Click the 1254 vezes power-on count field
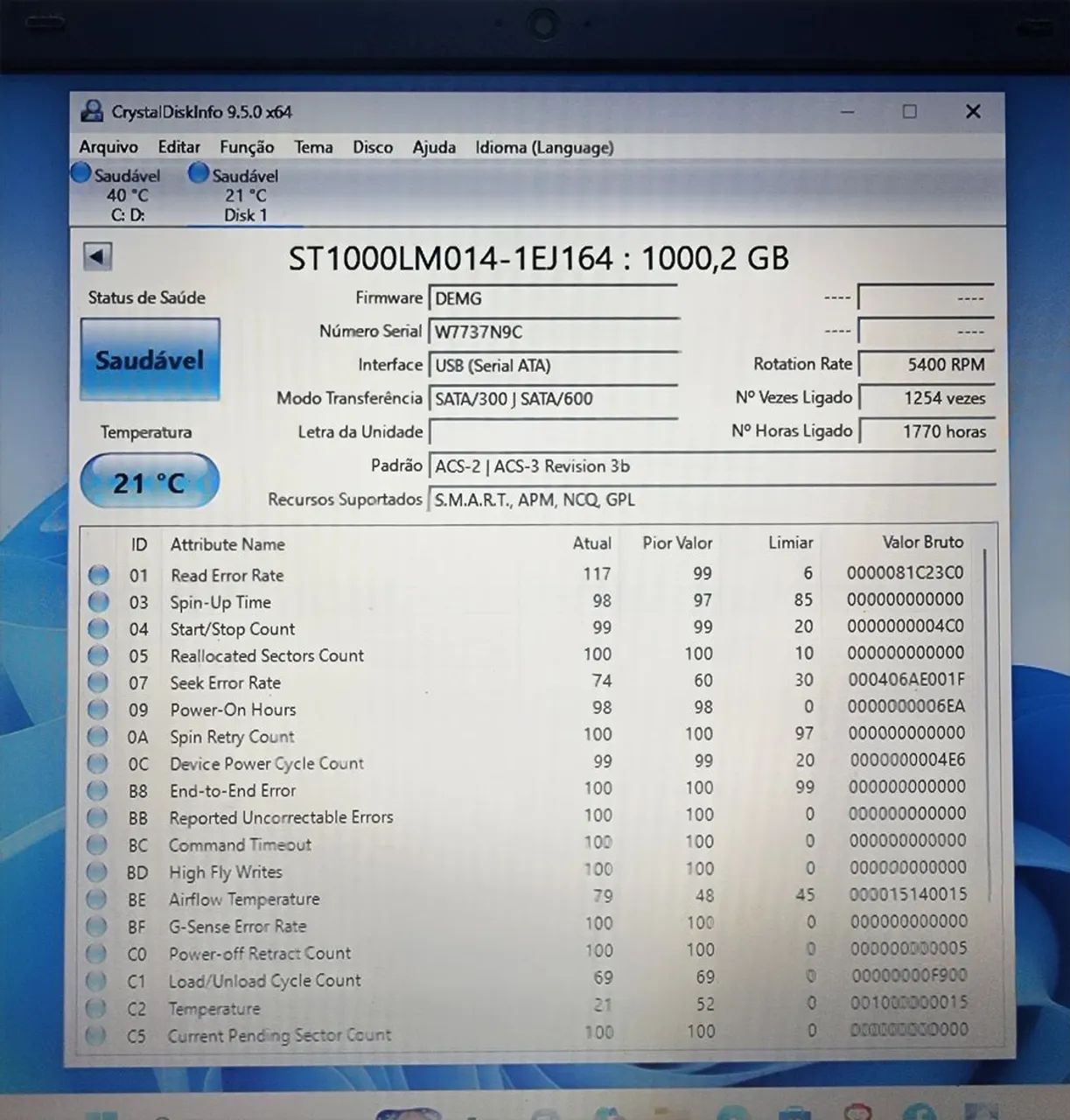The width and height of the screenshot is (1070, 1120). [927, 397]
